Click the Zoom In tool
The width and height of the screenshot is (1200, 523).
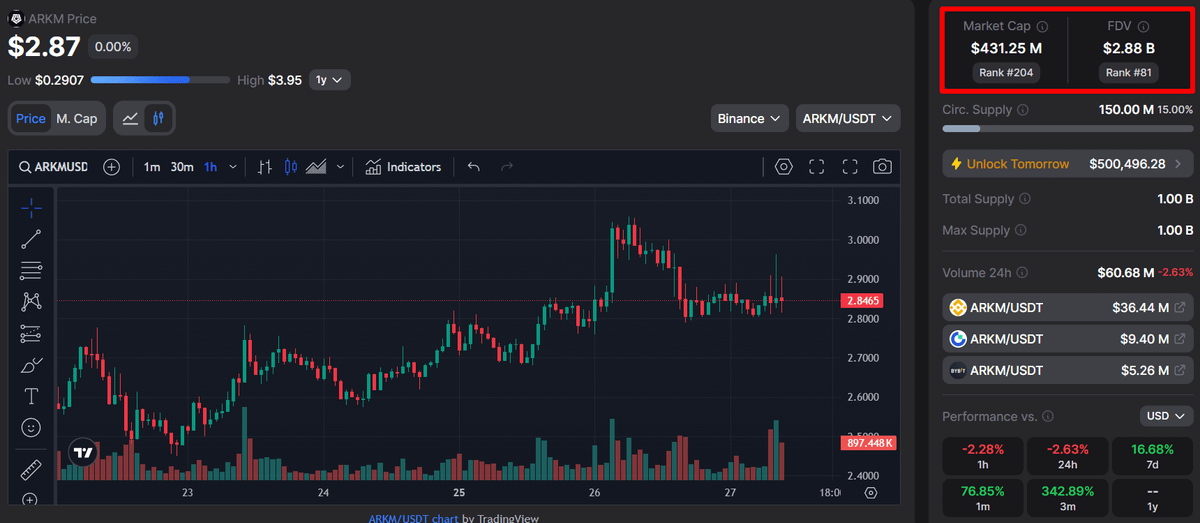31,499
